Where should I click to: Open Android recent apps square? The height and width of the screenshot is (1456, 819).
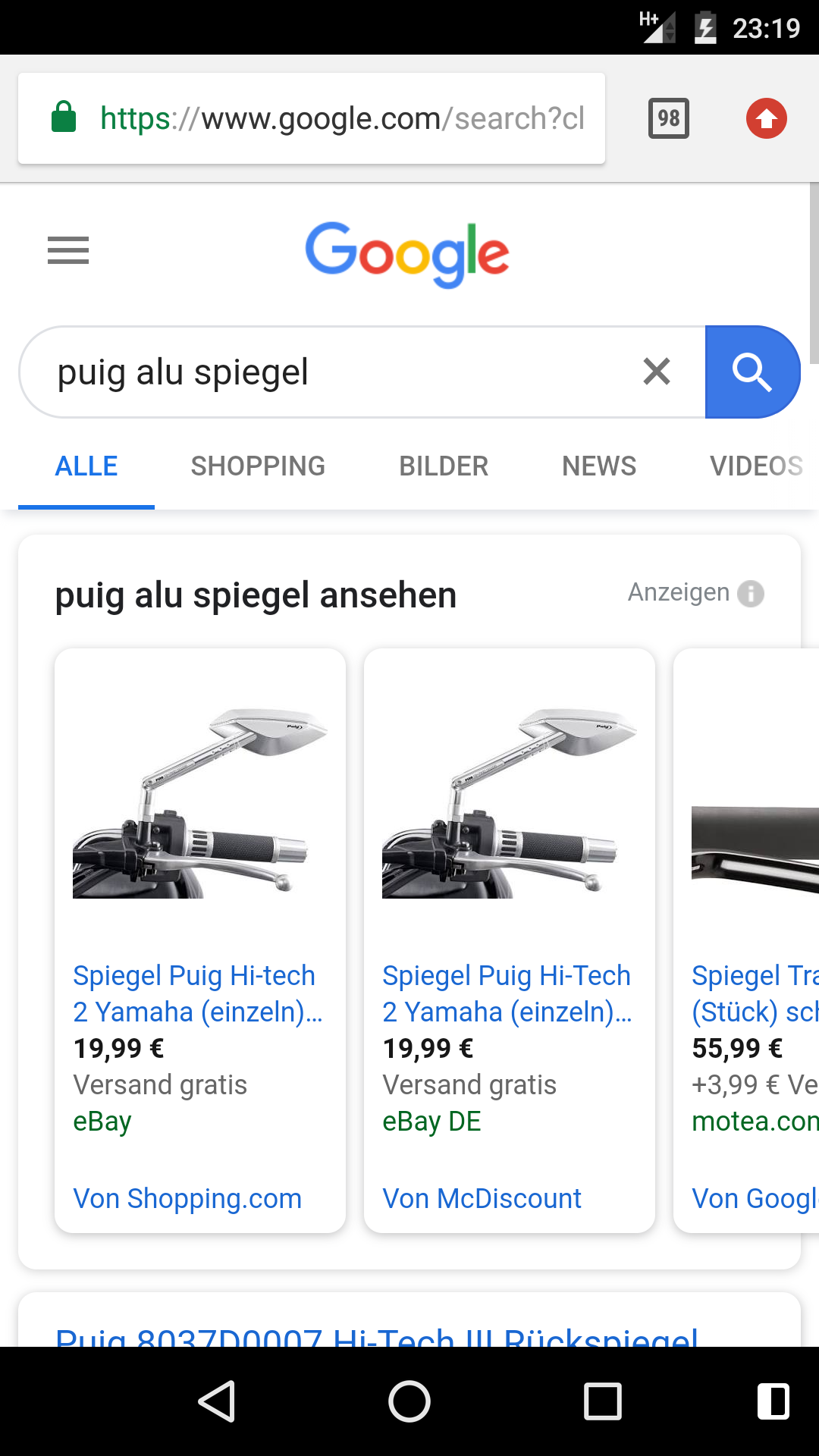click(x=603, y=1401)
